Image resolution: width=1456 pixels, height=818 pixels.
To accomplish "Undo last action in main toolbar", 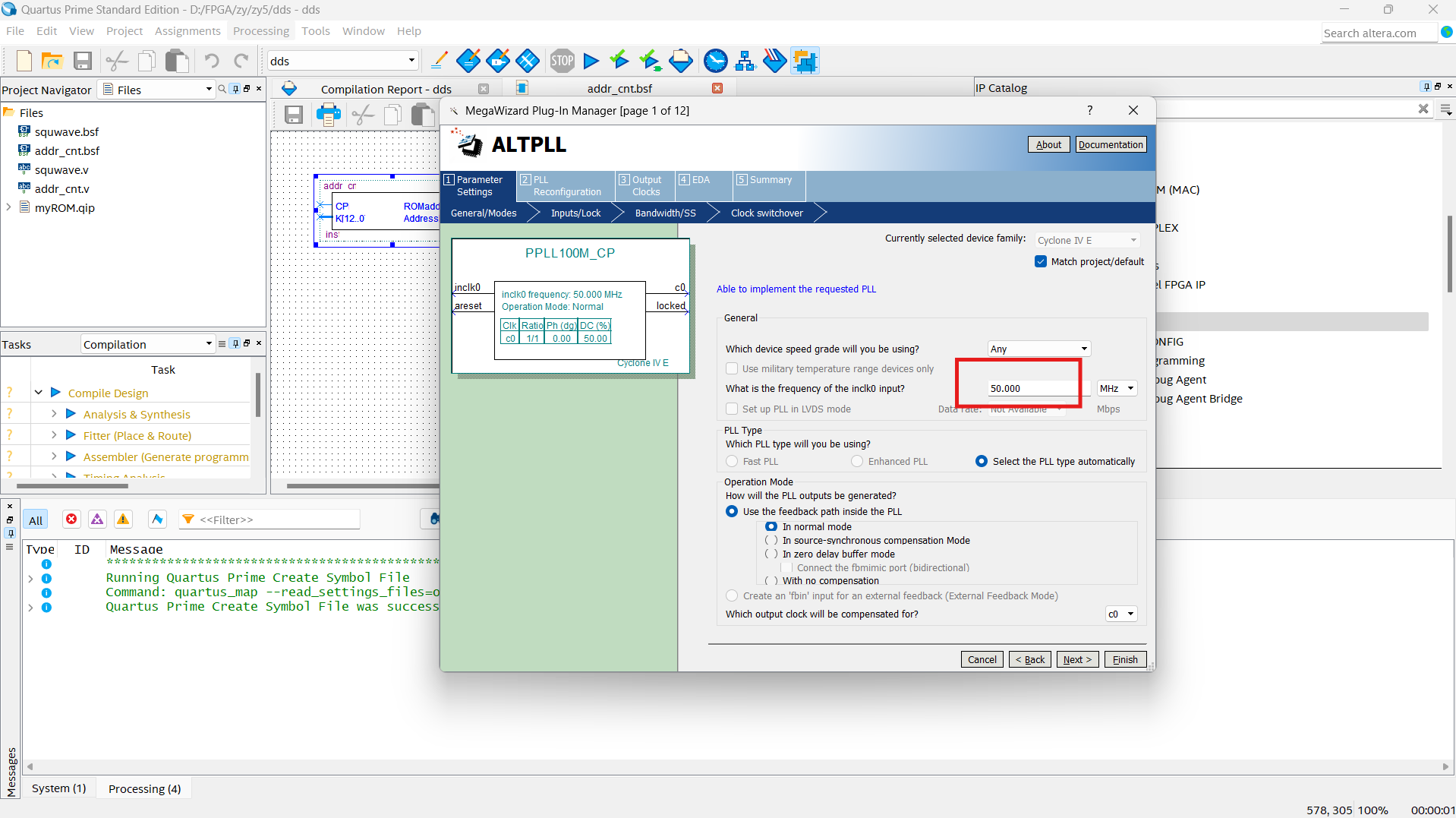I will pos(212,61).
